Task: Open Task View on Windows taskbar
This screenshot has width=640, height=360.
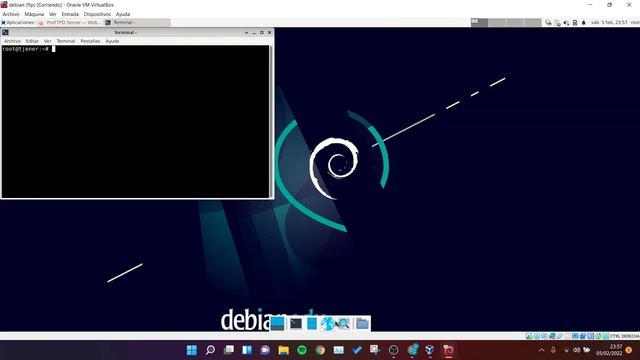Action: pos(229,350)
